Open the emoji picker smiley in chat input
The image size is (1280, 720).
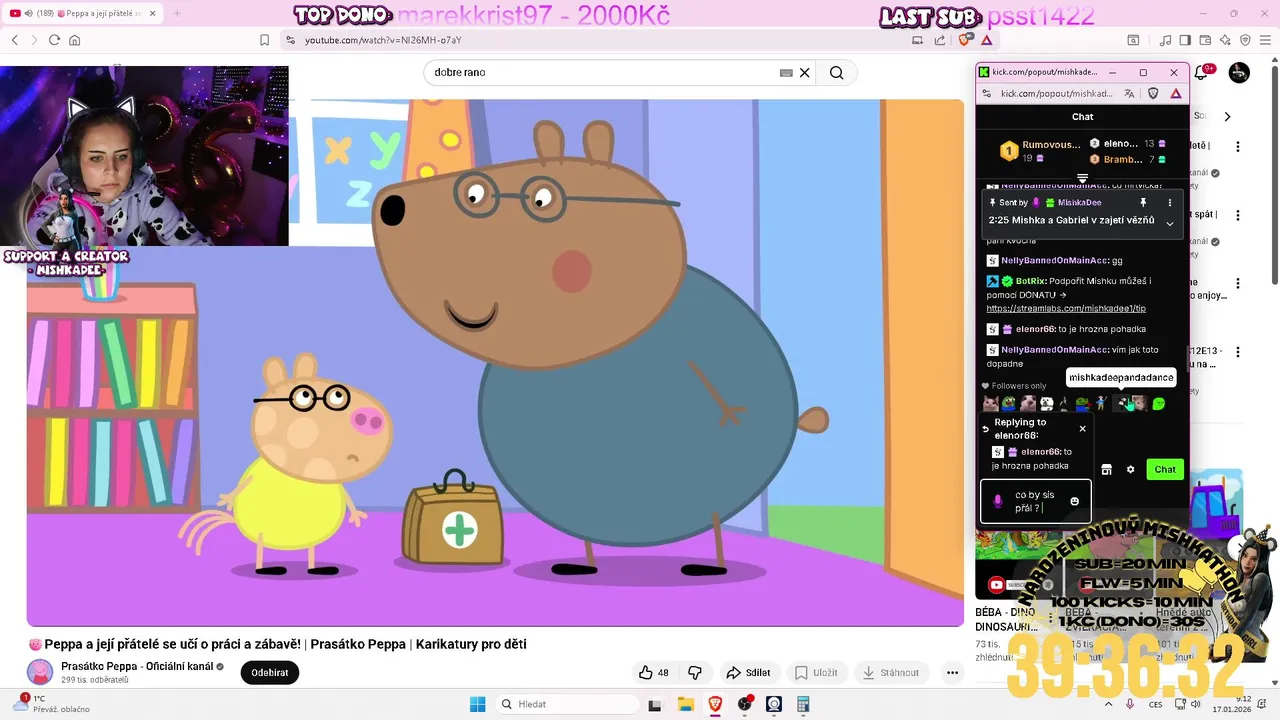(1075, 501)
